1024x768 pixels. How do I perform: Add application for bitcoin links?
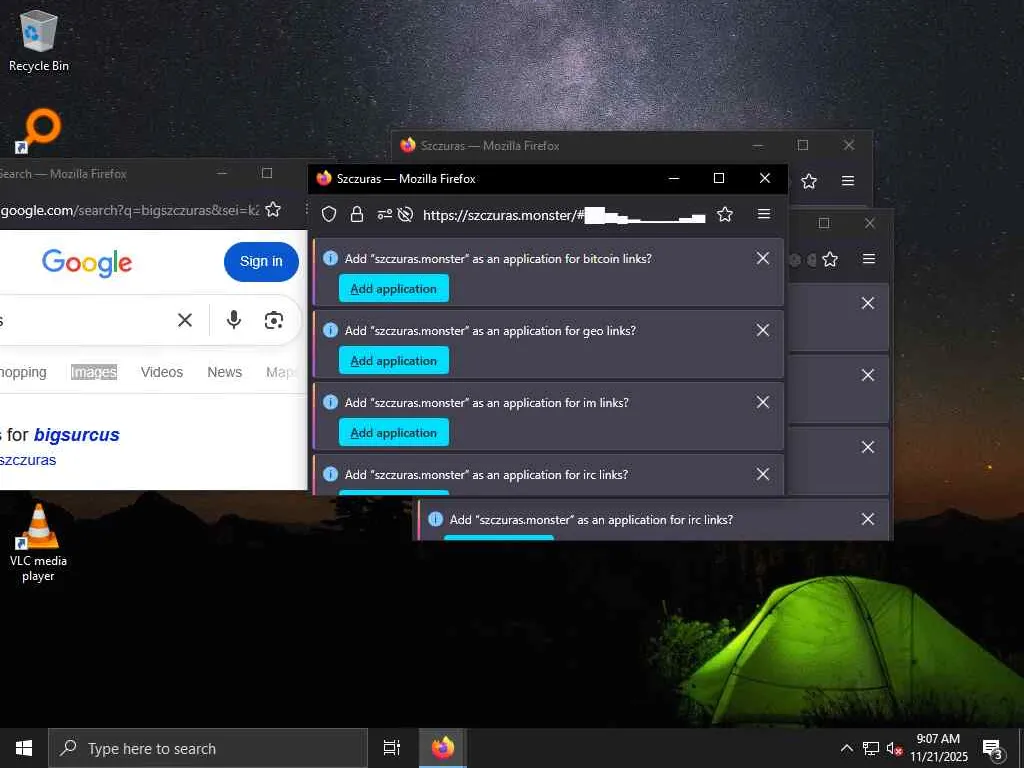pos(394,289)
